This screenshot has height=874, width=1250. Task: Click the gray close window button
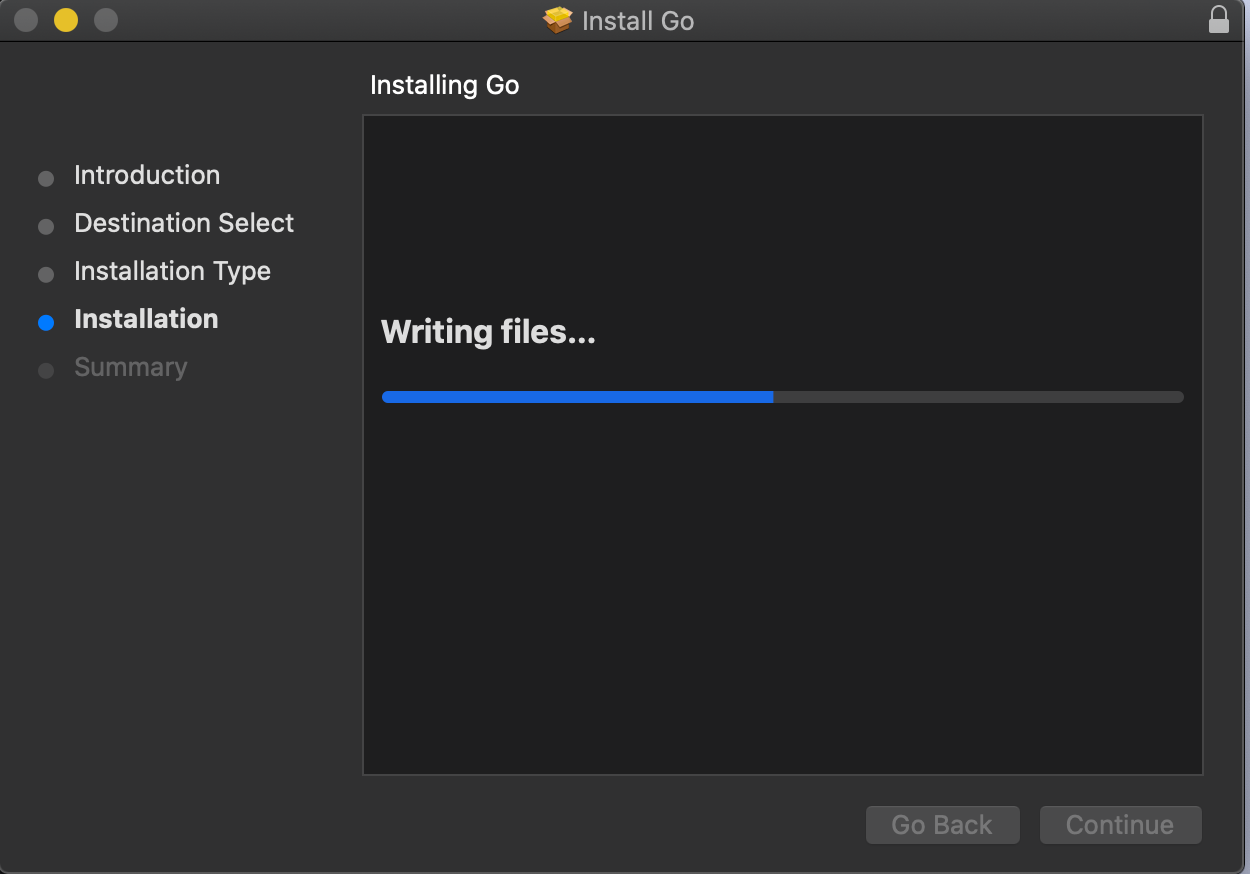26,20
